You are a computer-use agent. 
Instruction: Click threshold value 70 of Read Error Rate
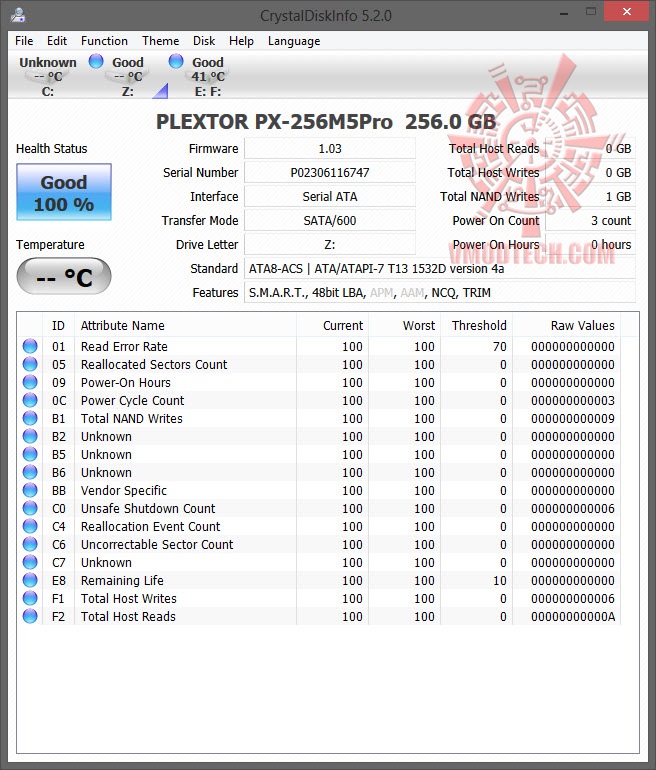point(500,347)
